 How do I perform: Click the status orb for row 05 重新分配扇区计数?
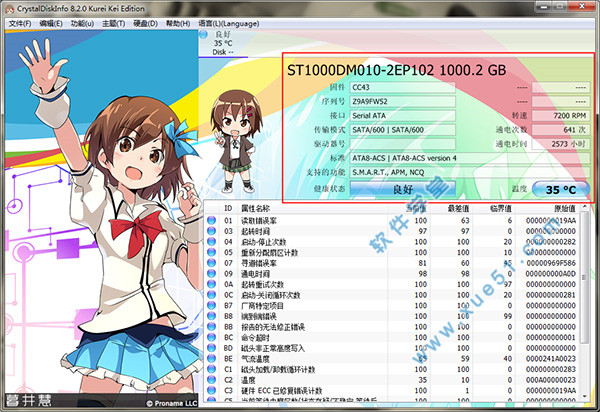211,252
